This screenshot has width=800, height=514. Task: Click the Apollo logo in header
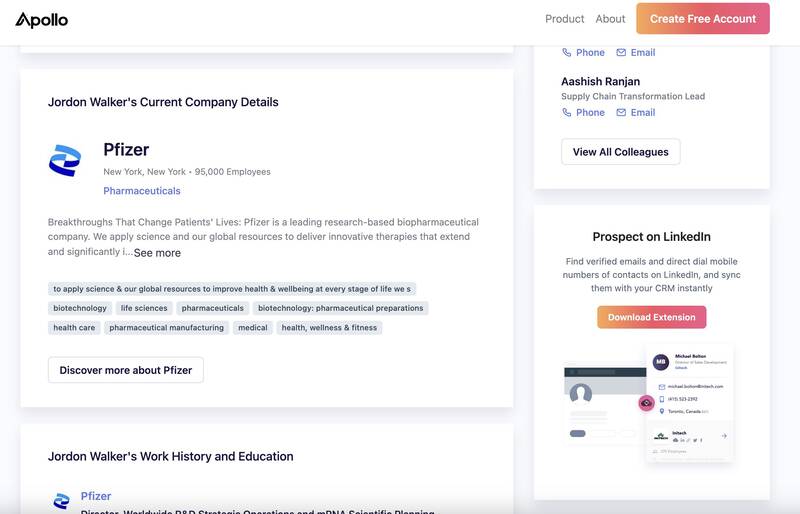[42, 19]
